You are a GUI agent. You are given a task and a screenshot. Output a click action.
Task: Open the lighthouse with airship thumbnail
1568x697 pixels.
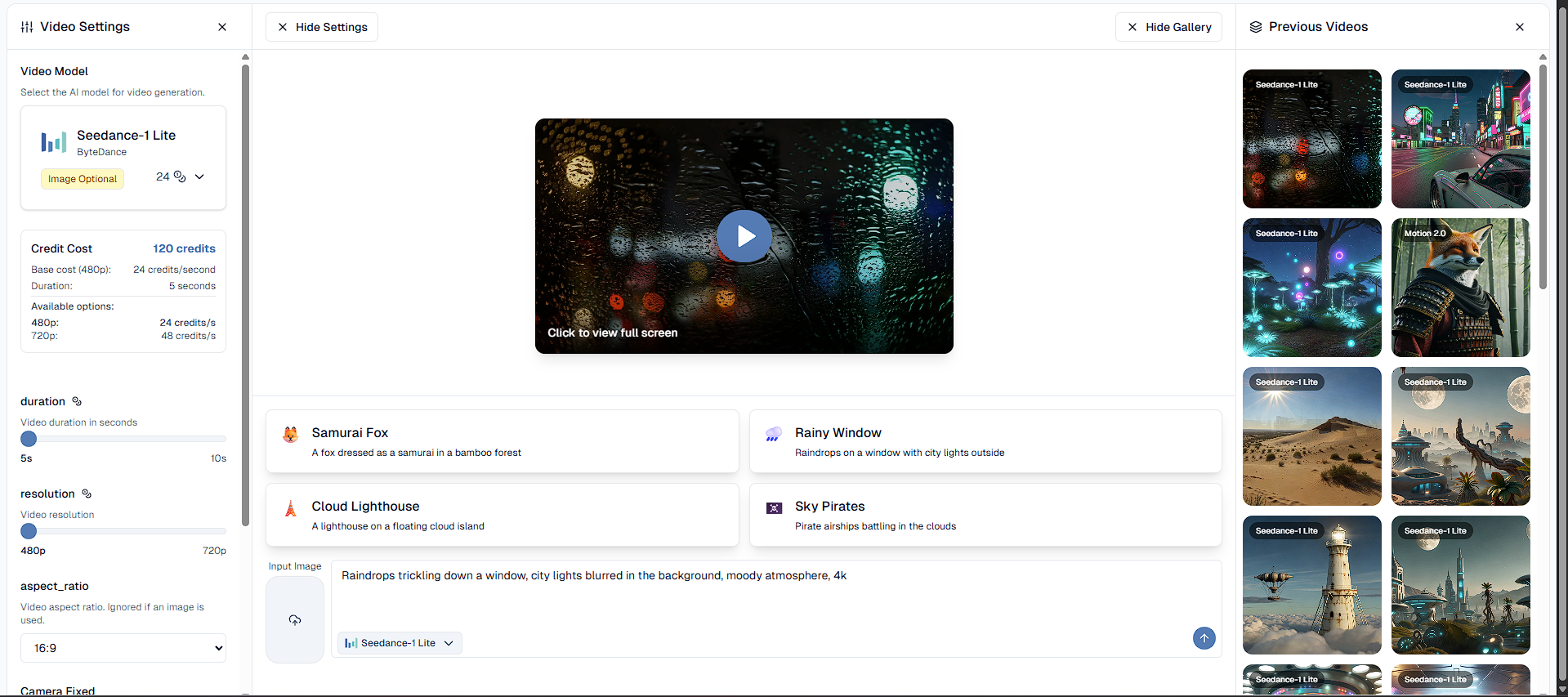coord(1312,585)
